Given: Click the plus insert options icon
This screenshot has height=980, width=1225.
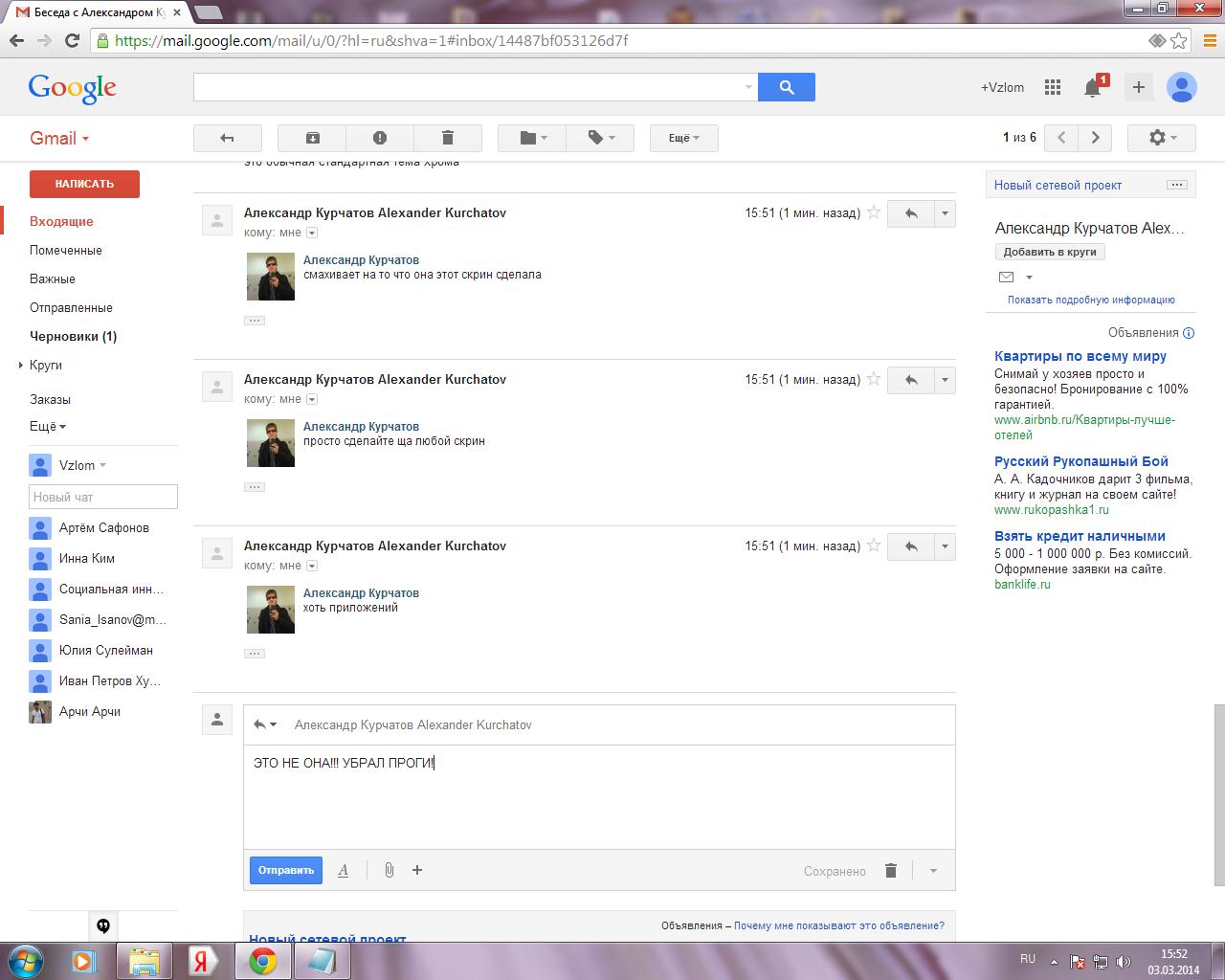Looking at the screenshot, I should point(417,870).
